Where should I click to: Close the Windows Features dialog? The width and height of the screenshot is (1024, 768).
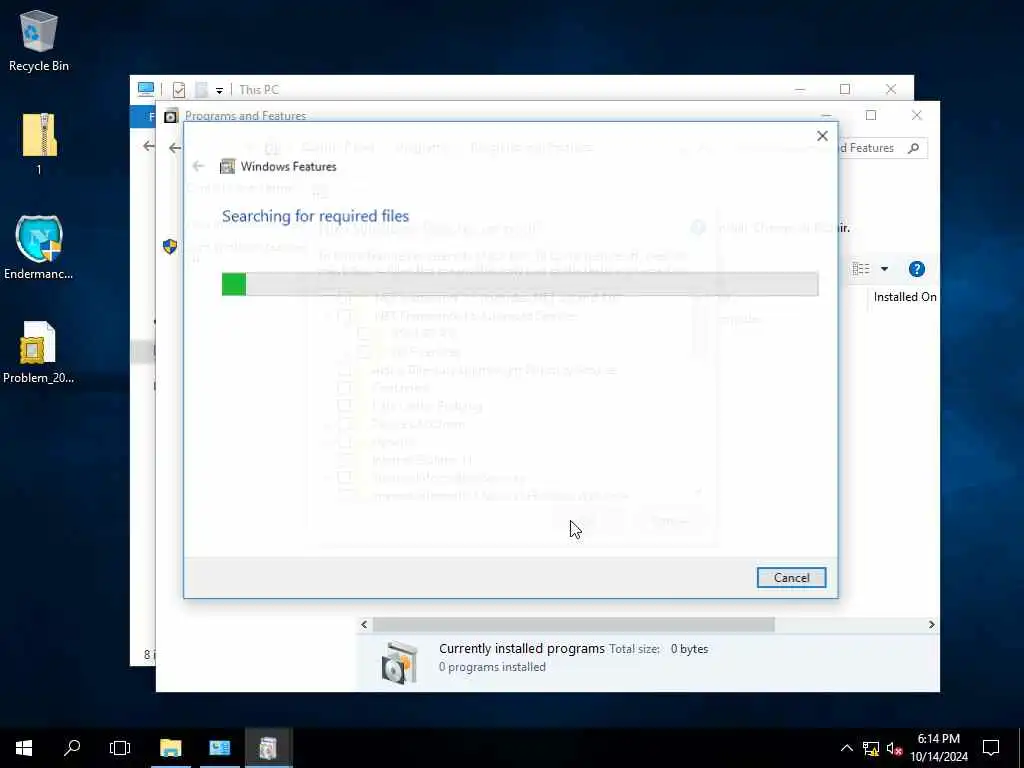(822, 136)
